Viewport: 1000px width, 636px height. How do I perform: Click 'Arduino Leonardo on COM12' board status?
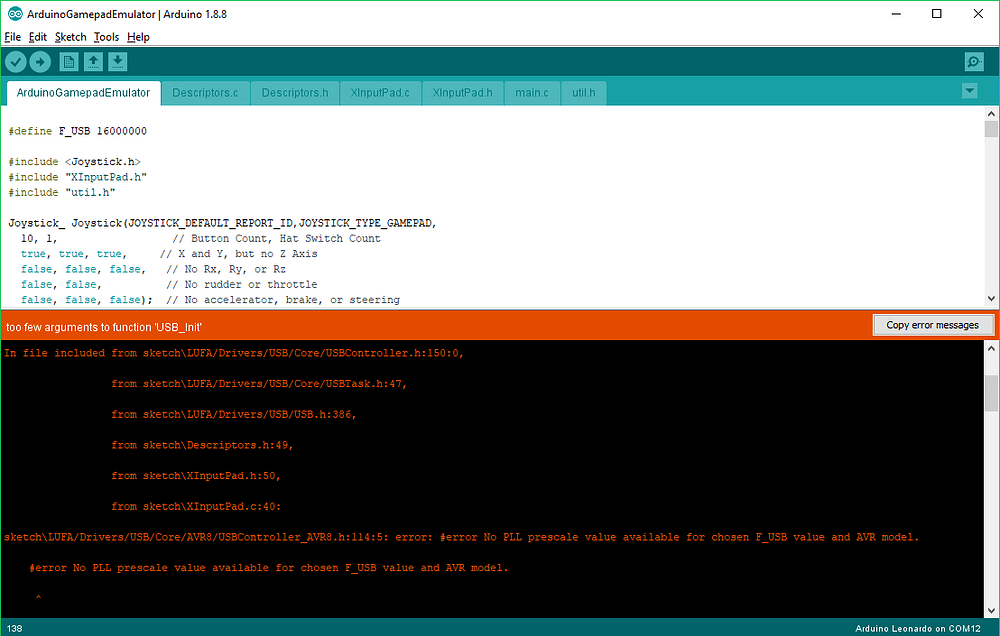918,628
